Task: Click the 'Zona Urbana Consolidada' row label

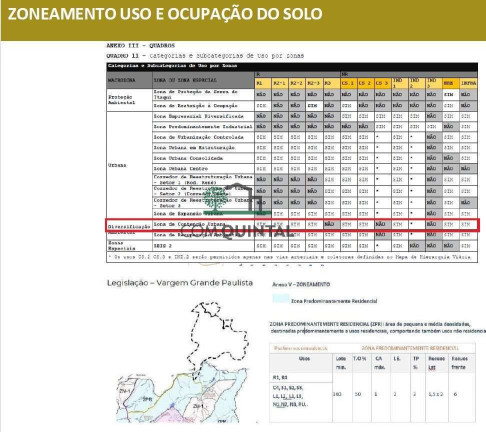Action: point(203,158)
